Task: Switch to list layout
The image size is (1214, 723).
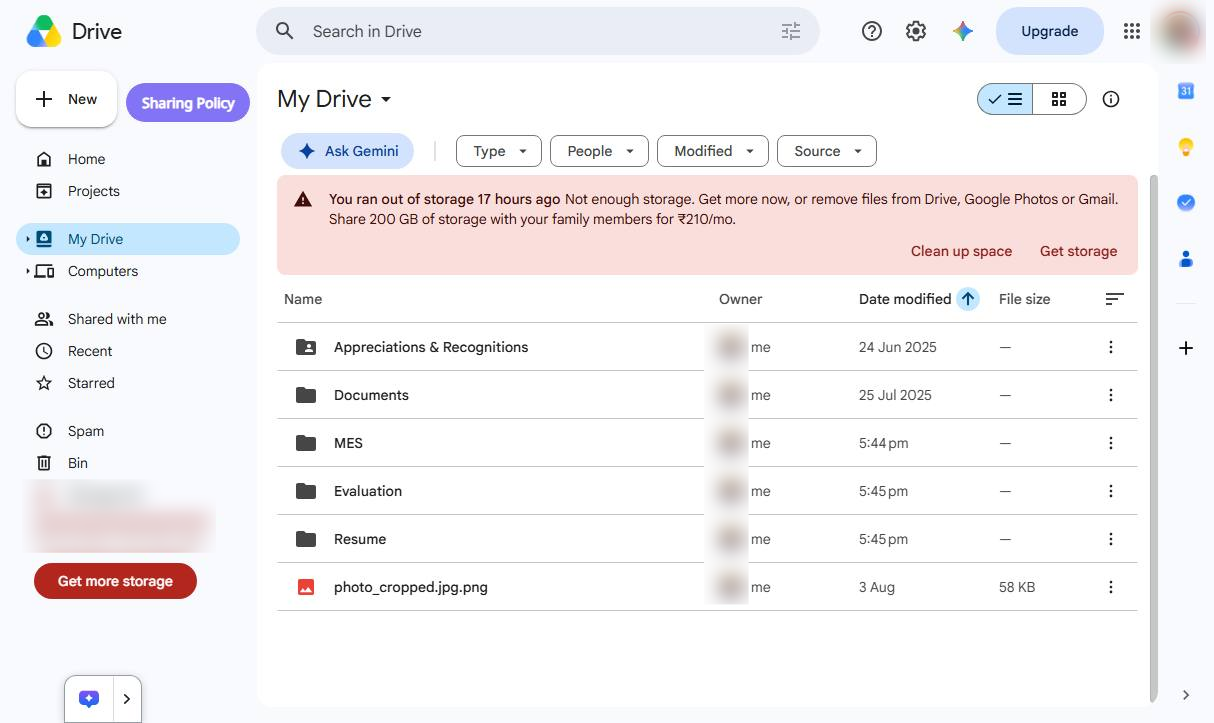Action: click(x=1005, y=99)
